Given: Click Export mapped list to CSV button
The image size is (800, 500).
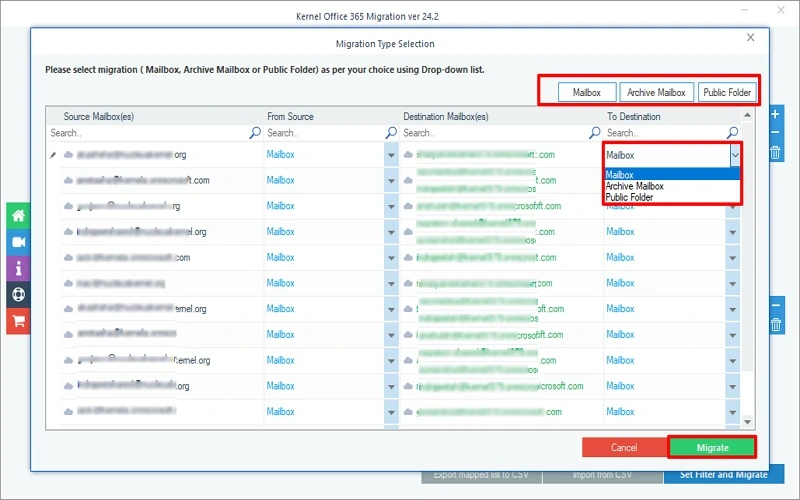Looking at the screenshot, I should tap(481, 474).
